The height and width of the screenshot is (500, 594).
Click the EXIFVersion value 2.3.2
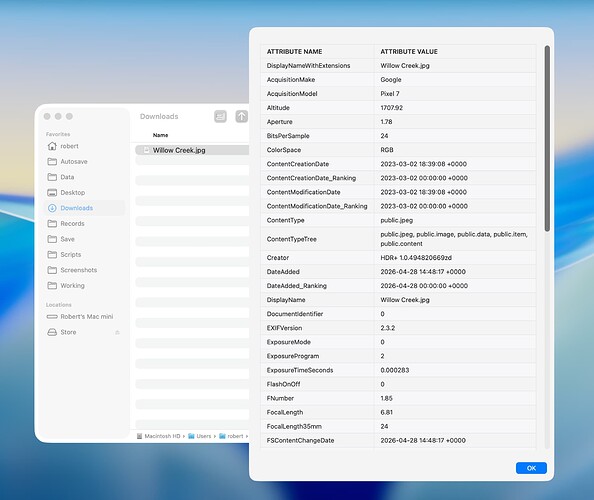(x=388, y=328)
